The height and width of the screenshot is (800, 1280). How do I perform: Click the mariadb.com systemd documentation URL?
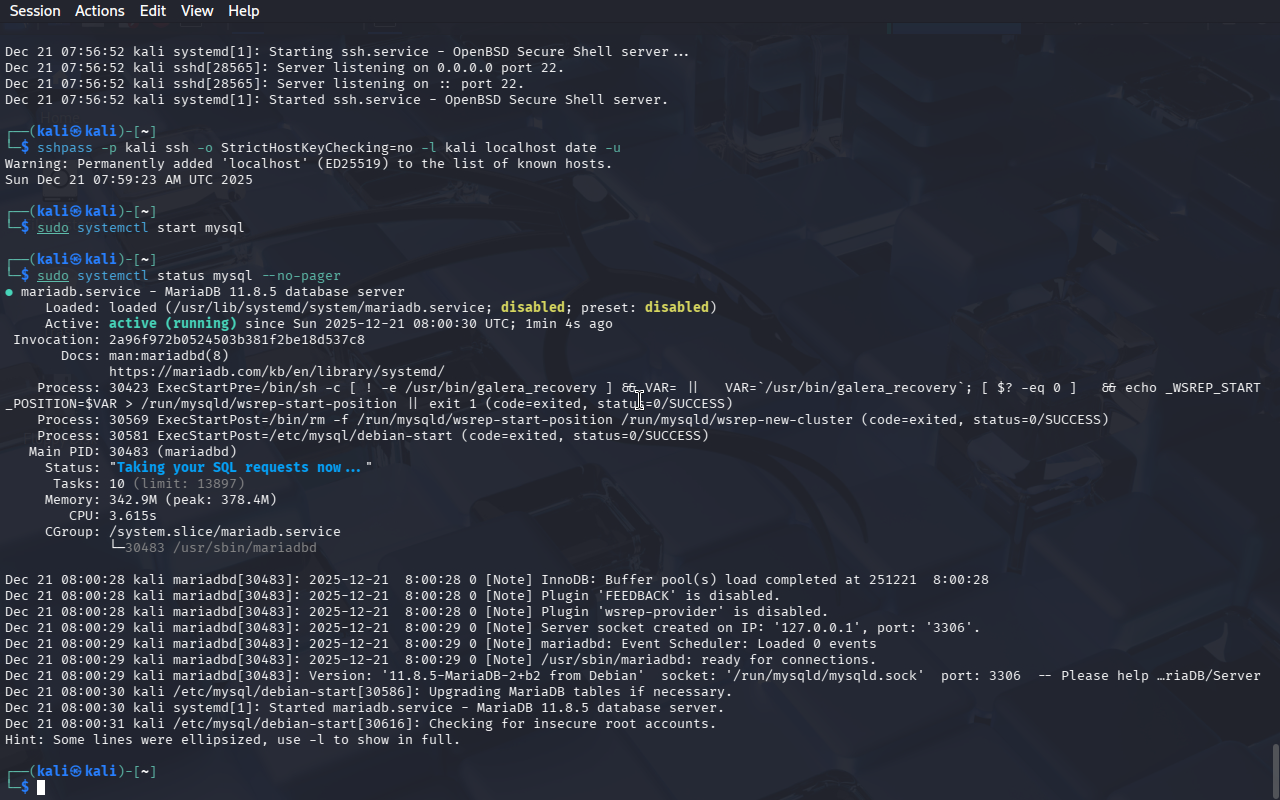(277, 372)
